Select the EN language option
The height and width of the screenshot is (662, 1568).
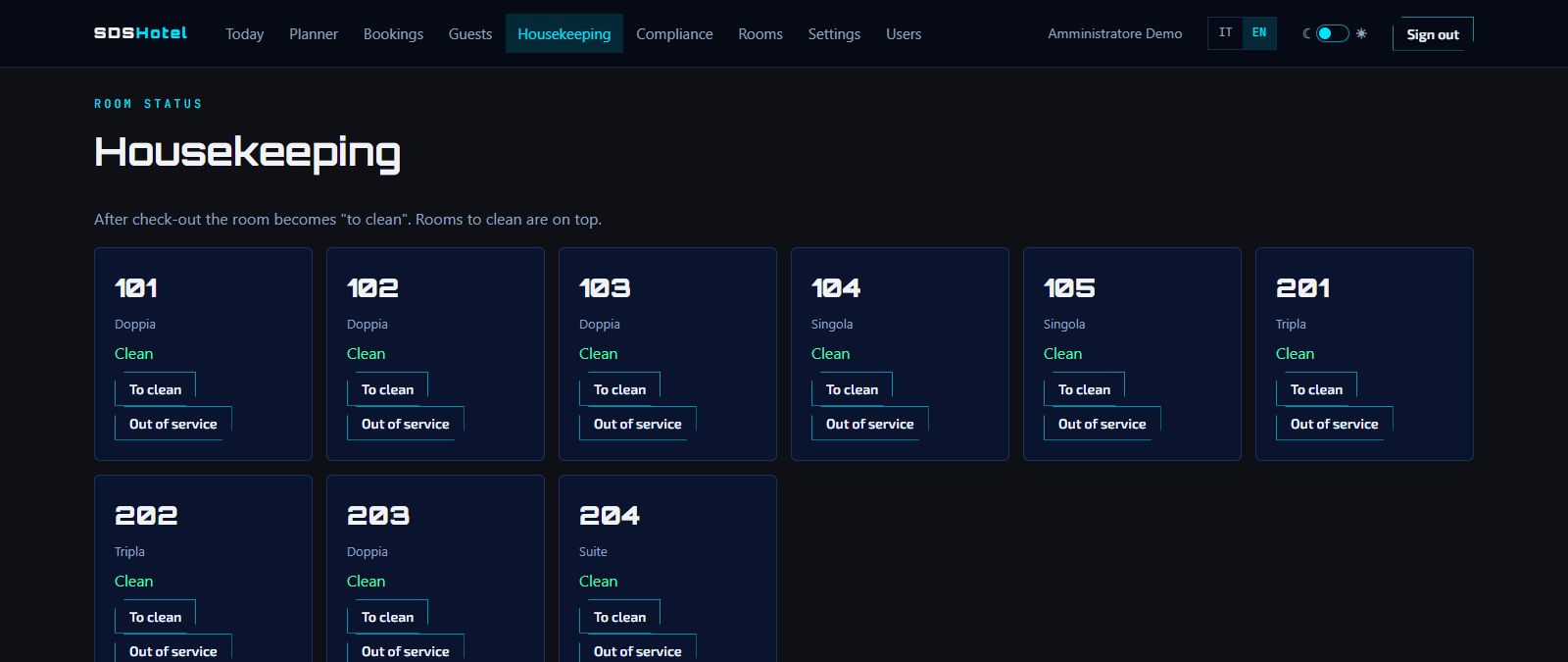pos(1259,32)
